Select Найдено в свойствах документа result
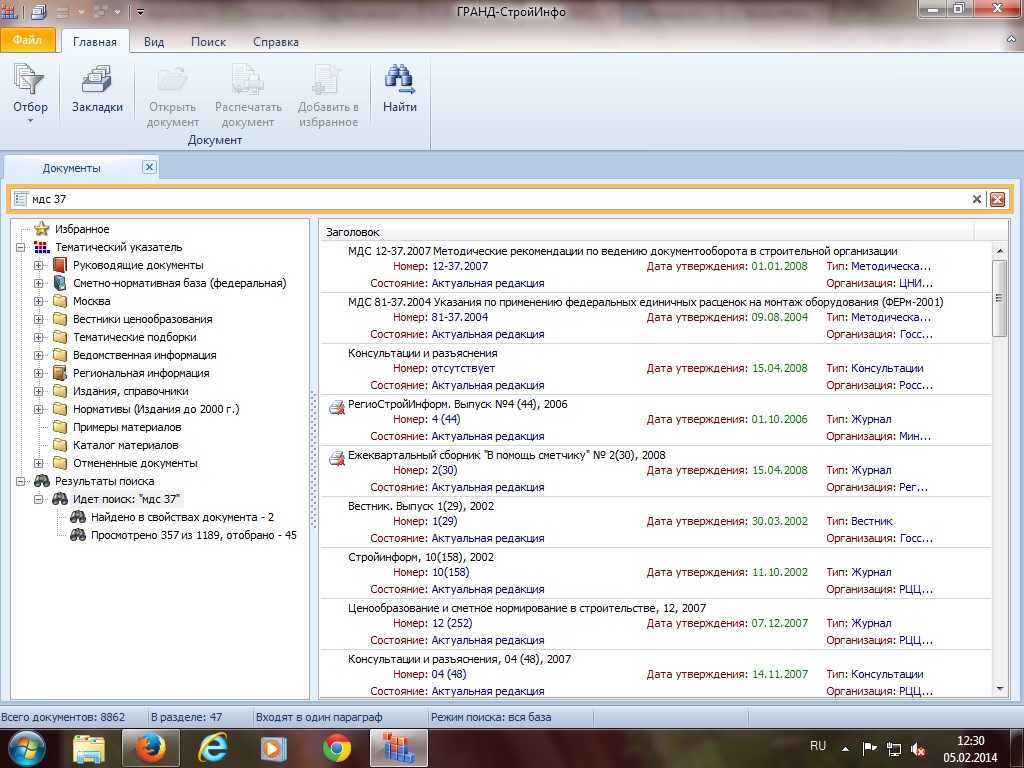Image resolution: width=1024 pixels, height=768 pixels. click(x=182, y=517)
